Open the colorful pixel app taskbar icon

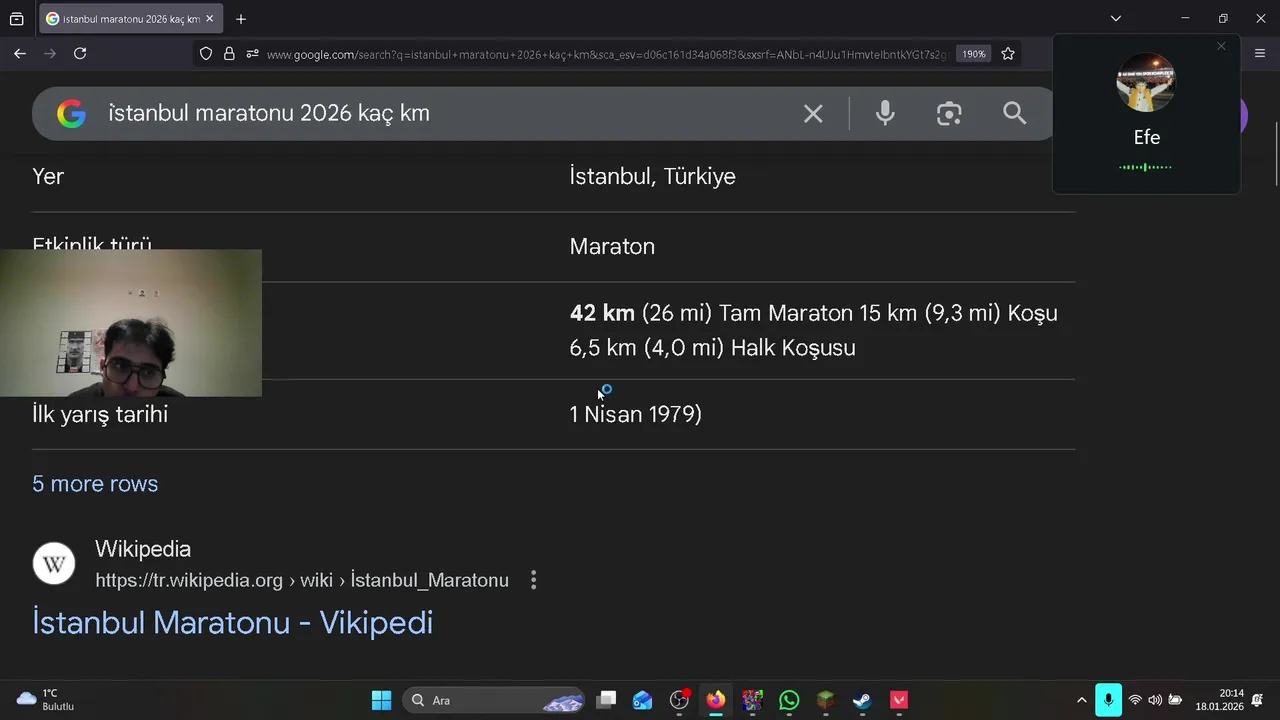[752, 700]
